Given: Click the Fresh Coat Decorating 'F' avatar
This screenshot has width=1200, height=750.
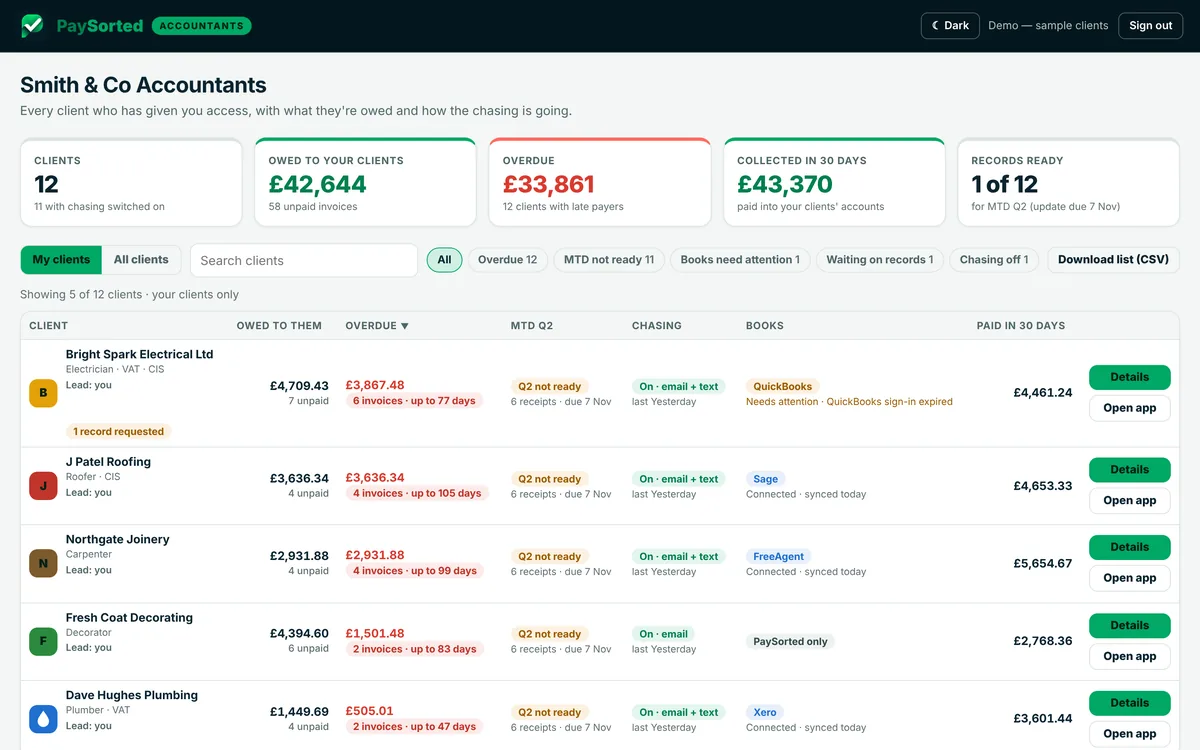Looking at the screenshot, I should pos(43,641).
